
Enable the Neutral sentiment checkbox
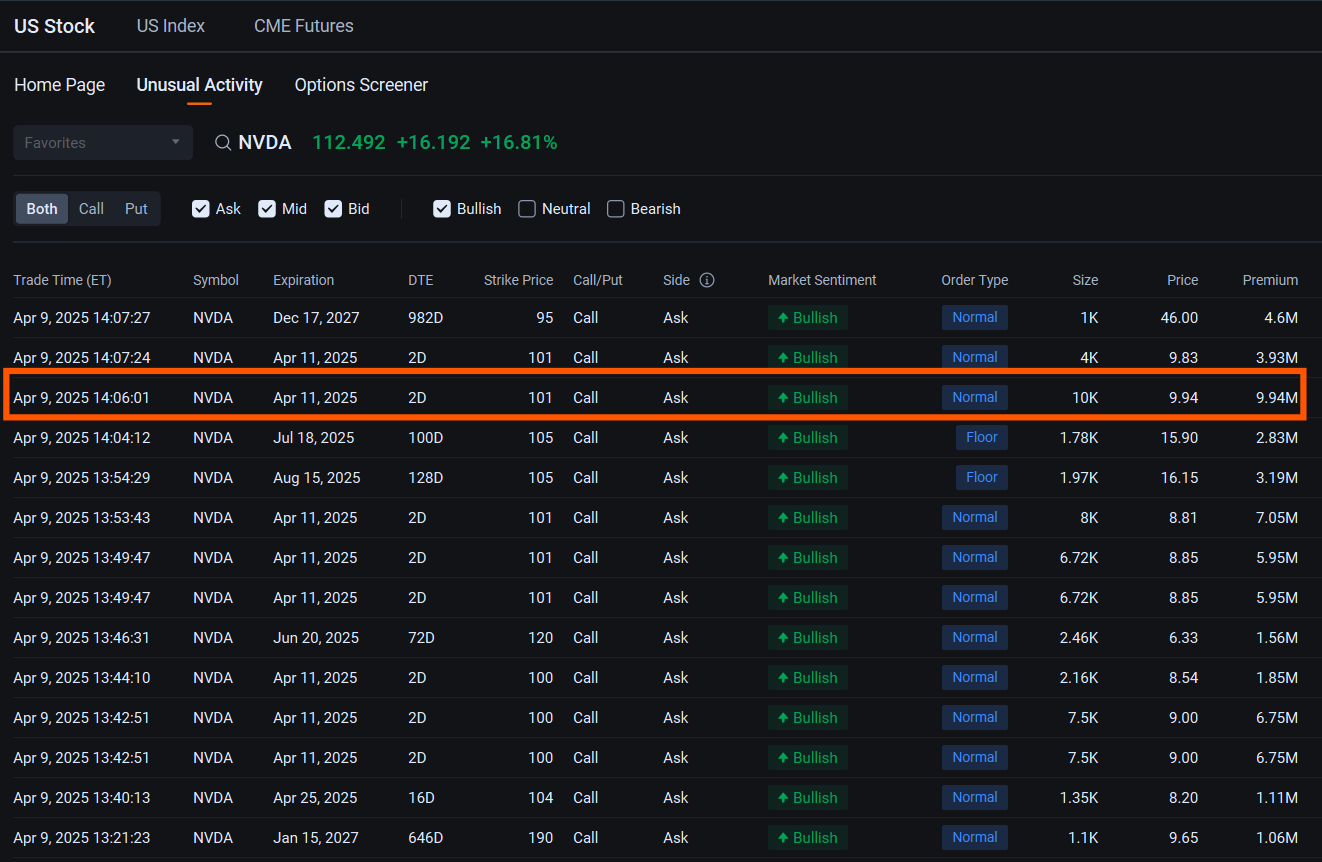point(527,209)
